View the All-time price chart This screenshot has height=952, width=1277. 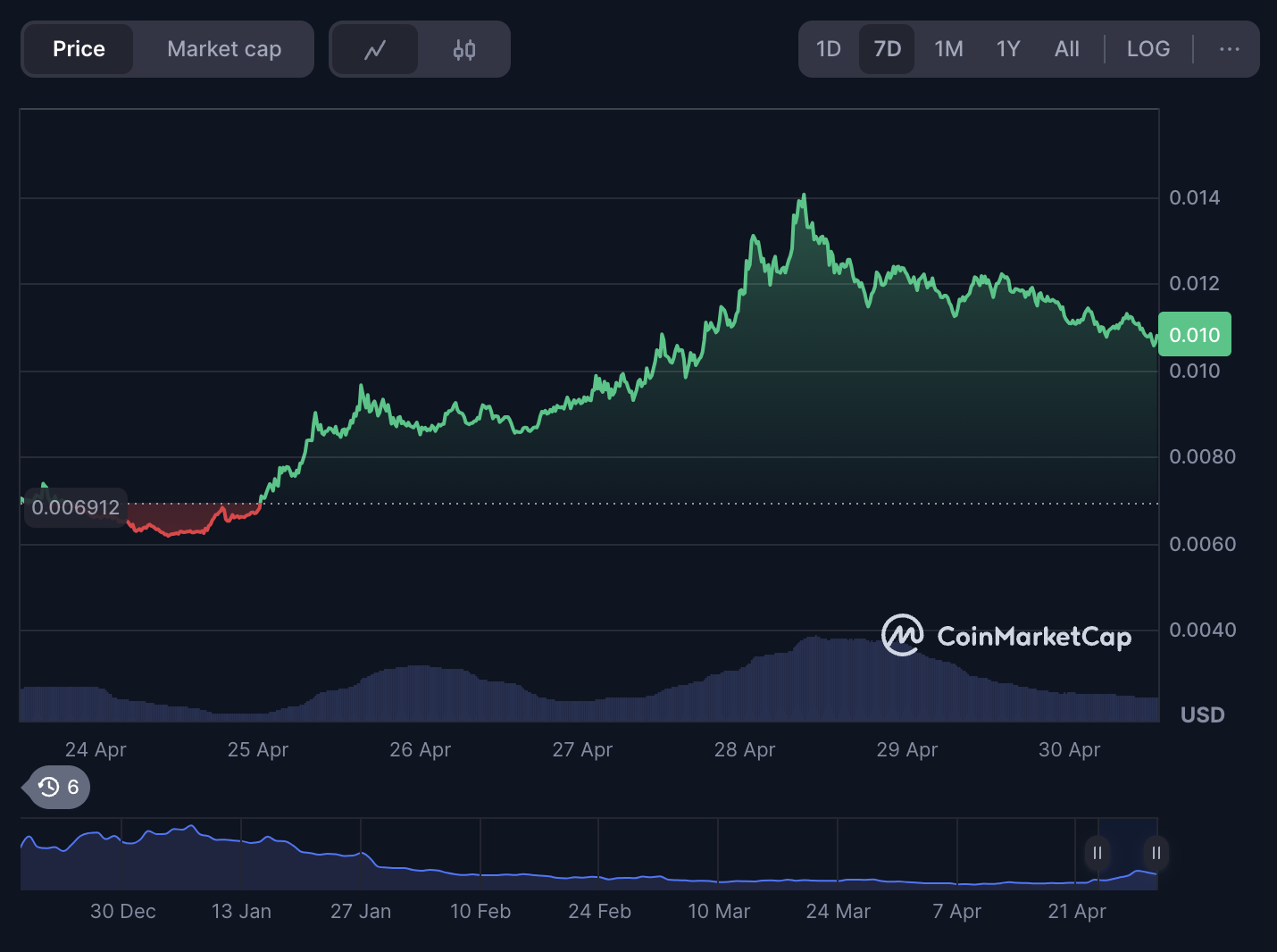point(1067,49)
